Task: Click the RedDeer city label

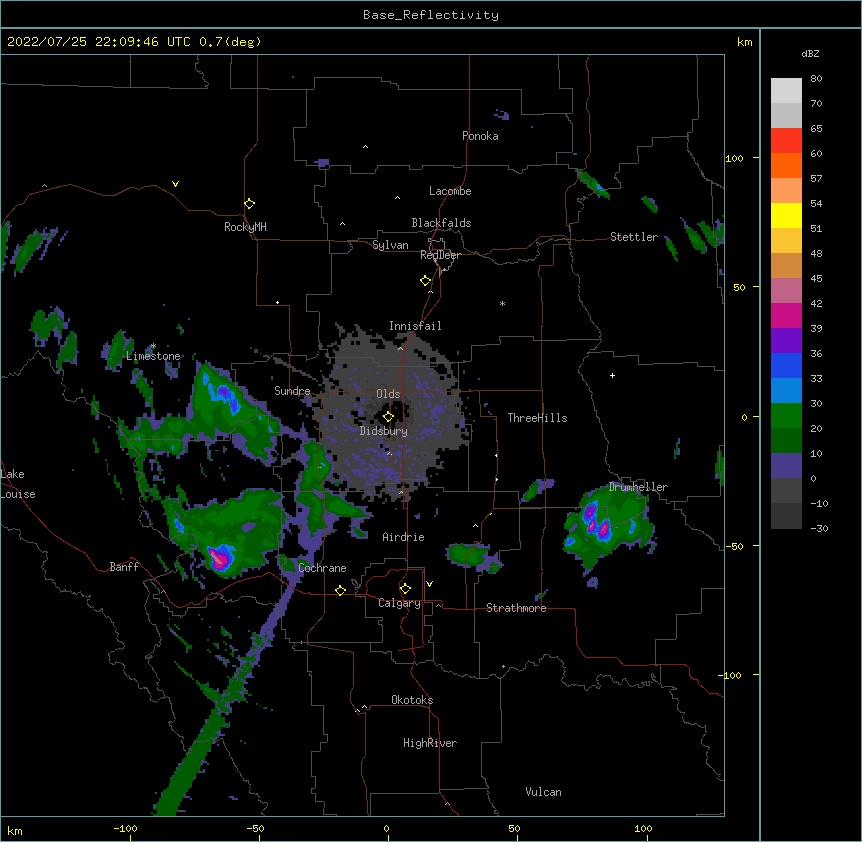Action: [440, 255]
